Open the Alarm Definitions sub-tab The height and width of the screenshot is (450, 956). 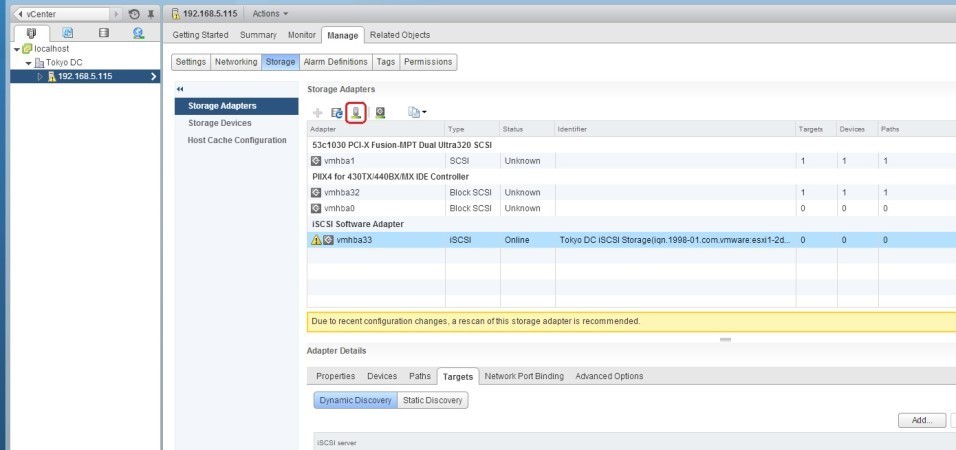[x=335, y=62]
